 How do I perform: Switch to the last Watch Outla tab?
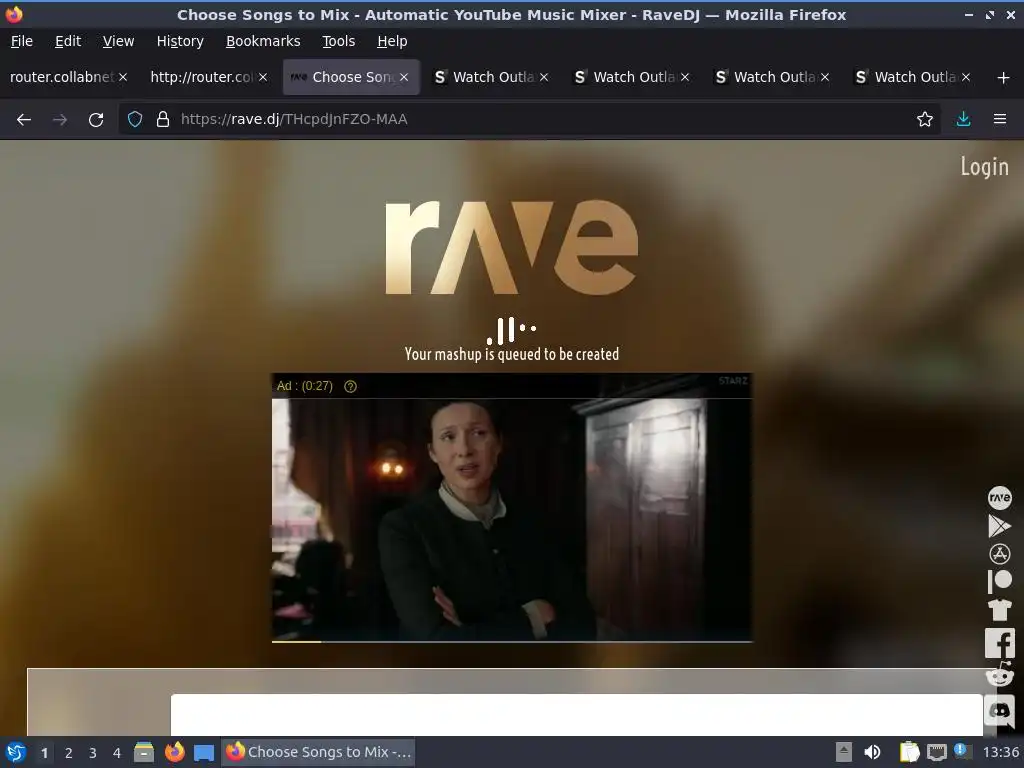(914, 77)
